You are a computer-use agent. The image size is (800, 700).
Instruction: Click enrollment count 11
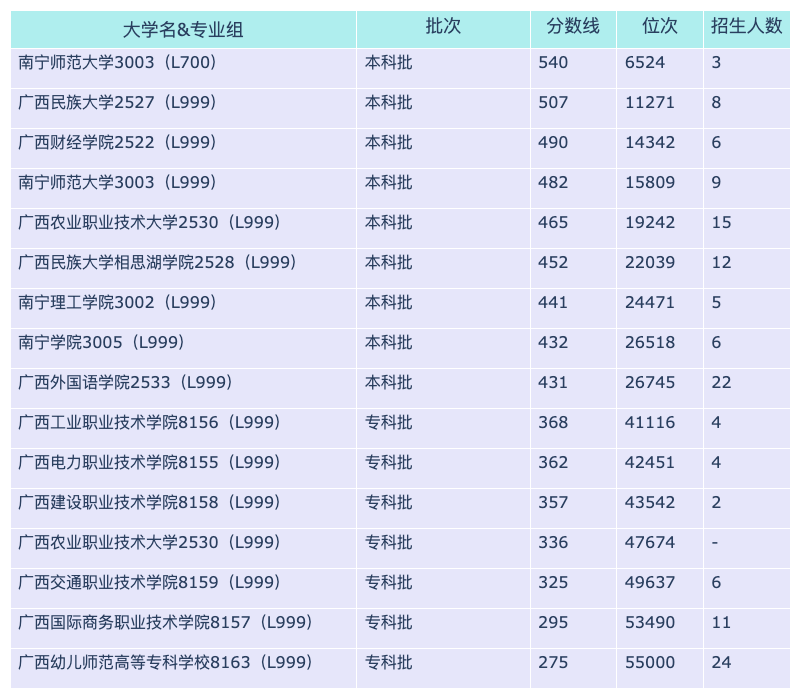point(721,622)
